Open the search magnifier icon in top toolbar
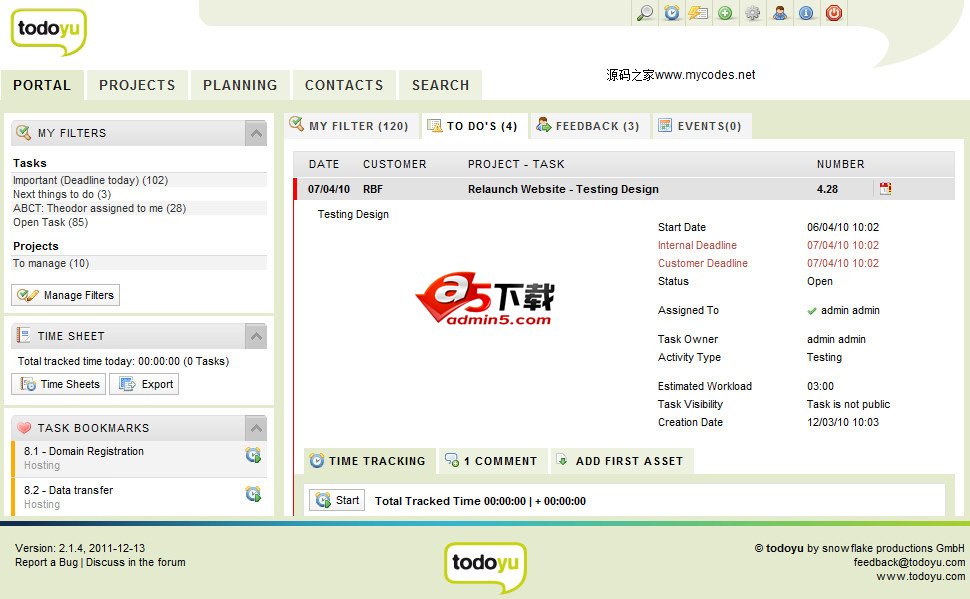The height and width of the screenshot is (599, 970). pos(645,13)
